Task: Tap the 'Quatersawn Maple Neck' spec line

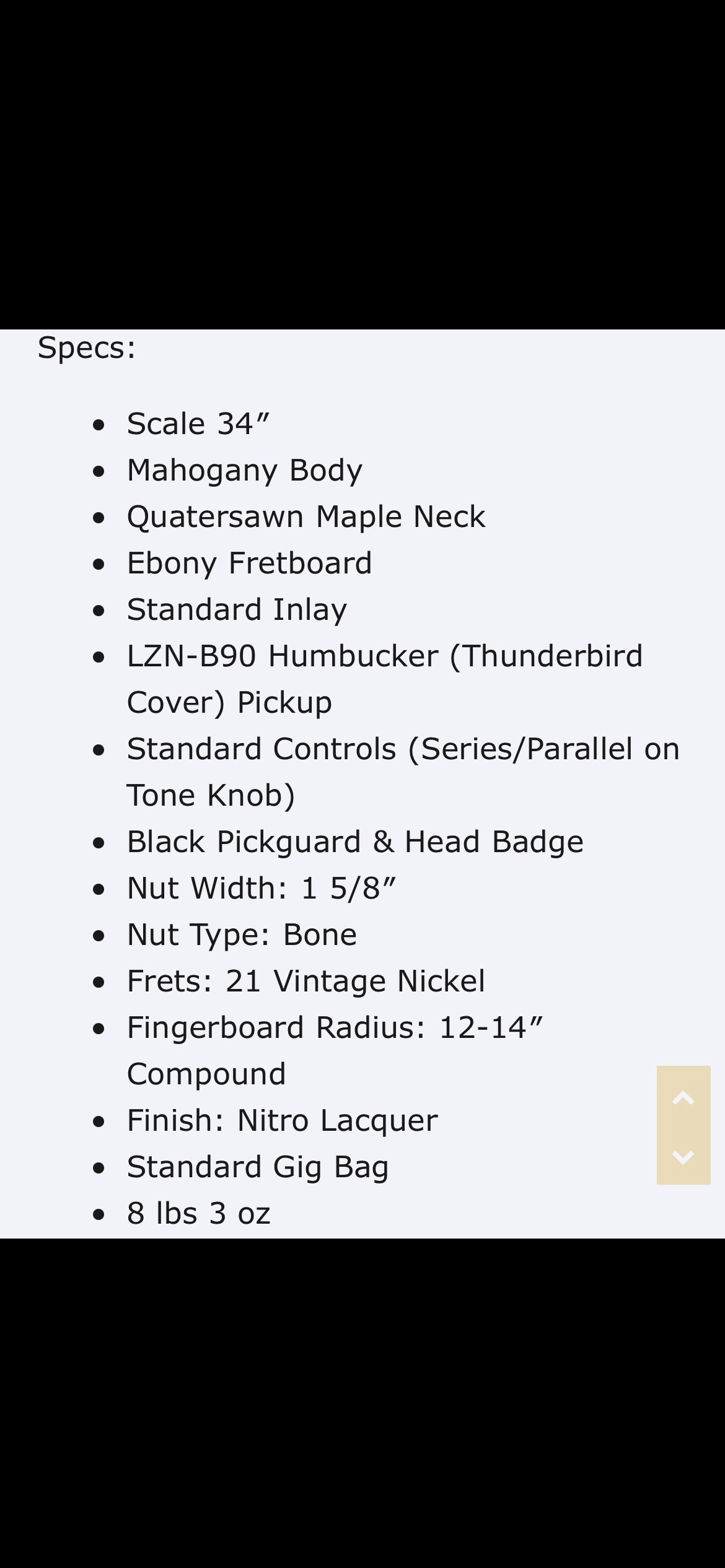Action: tap(306, 518)
